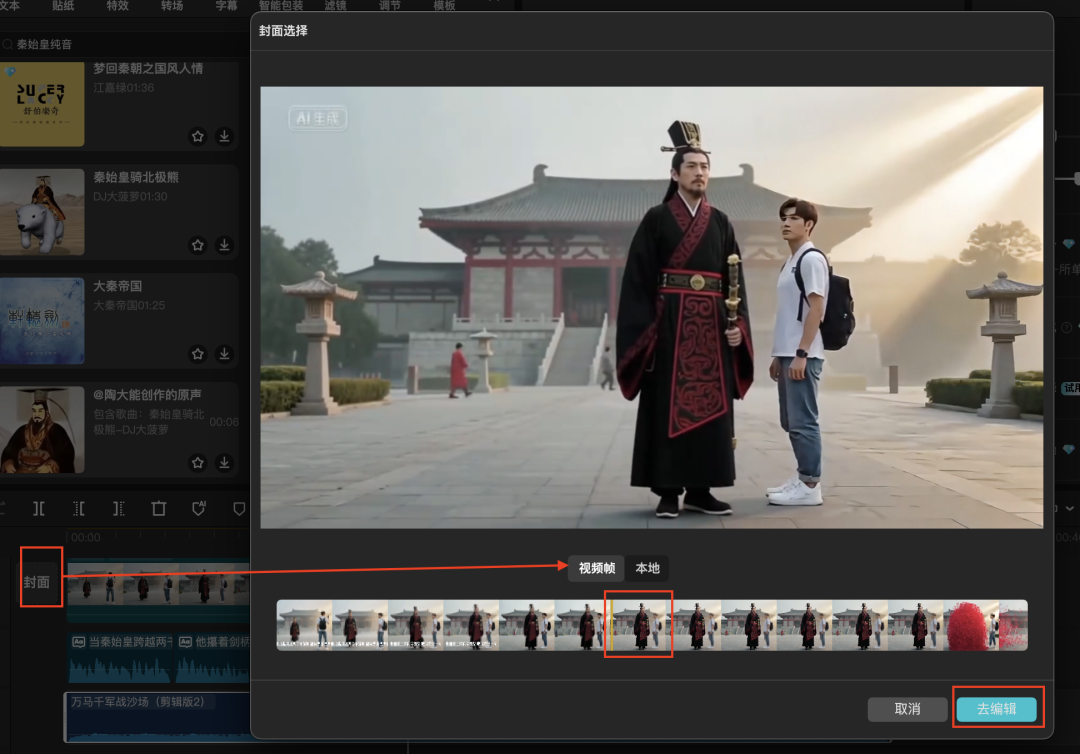Screen dimensions: 1080x754
Task: Favorite the 梦回秦朝之国风人情 track
Action: click(198, 136)
